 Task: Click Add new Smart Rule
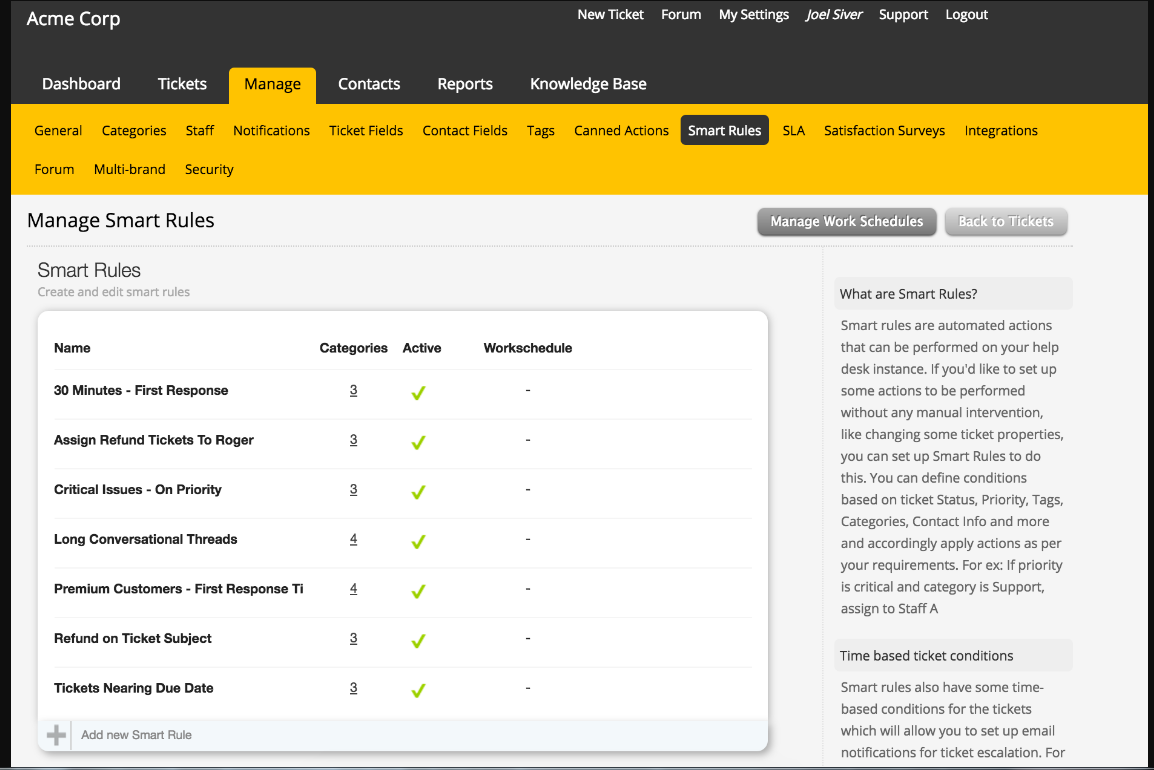[136, 735]
